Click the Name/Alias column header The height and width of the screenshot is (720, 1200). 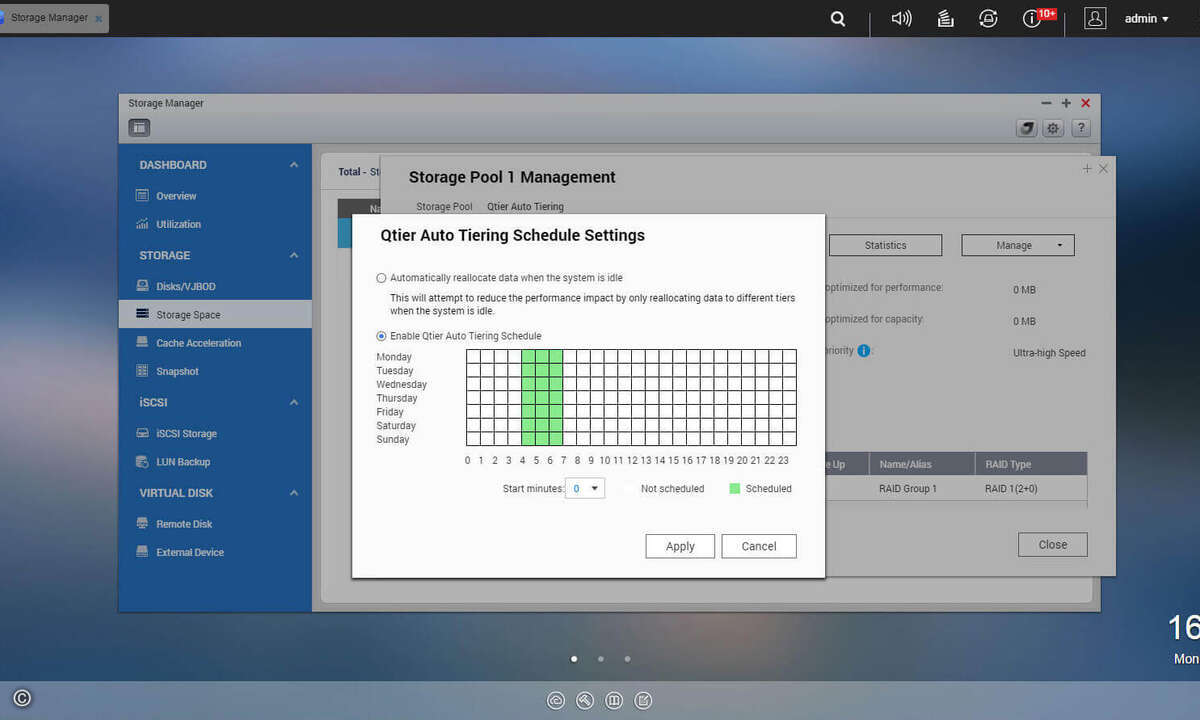tap(921, 464)
